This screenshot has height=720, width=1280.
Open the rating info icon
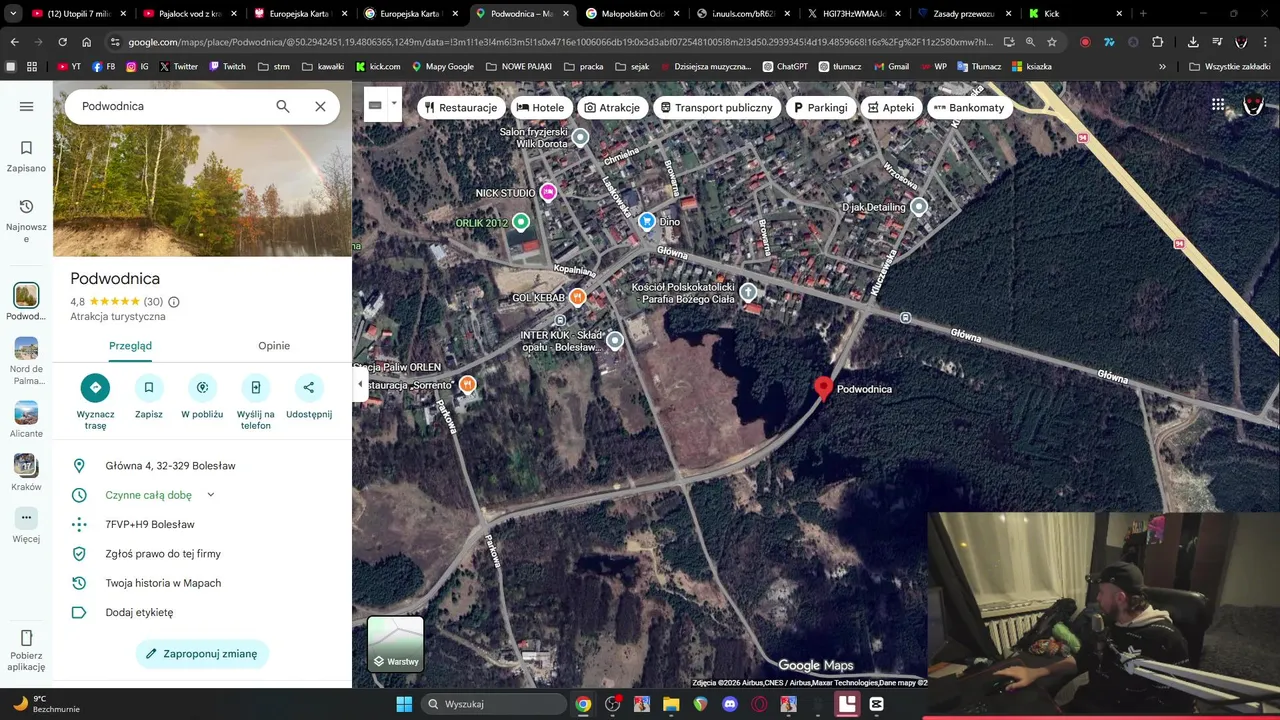[174, 302]
